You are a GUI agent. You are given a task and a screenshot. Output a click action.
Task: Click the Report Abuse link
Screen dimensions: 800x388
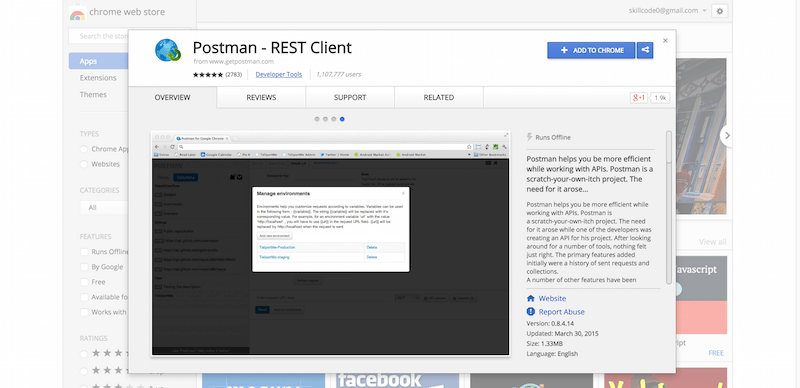pyautogui.click(x=562, y=311)
